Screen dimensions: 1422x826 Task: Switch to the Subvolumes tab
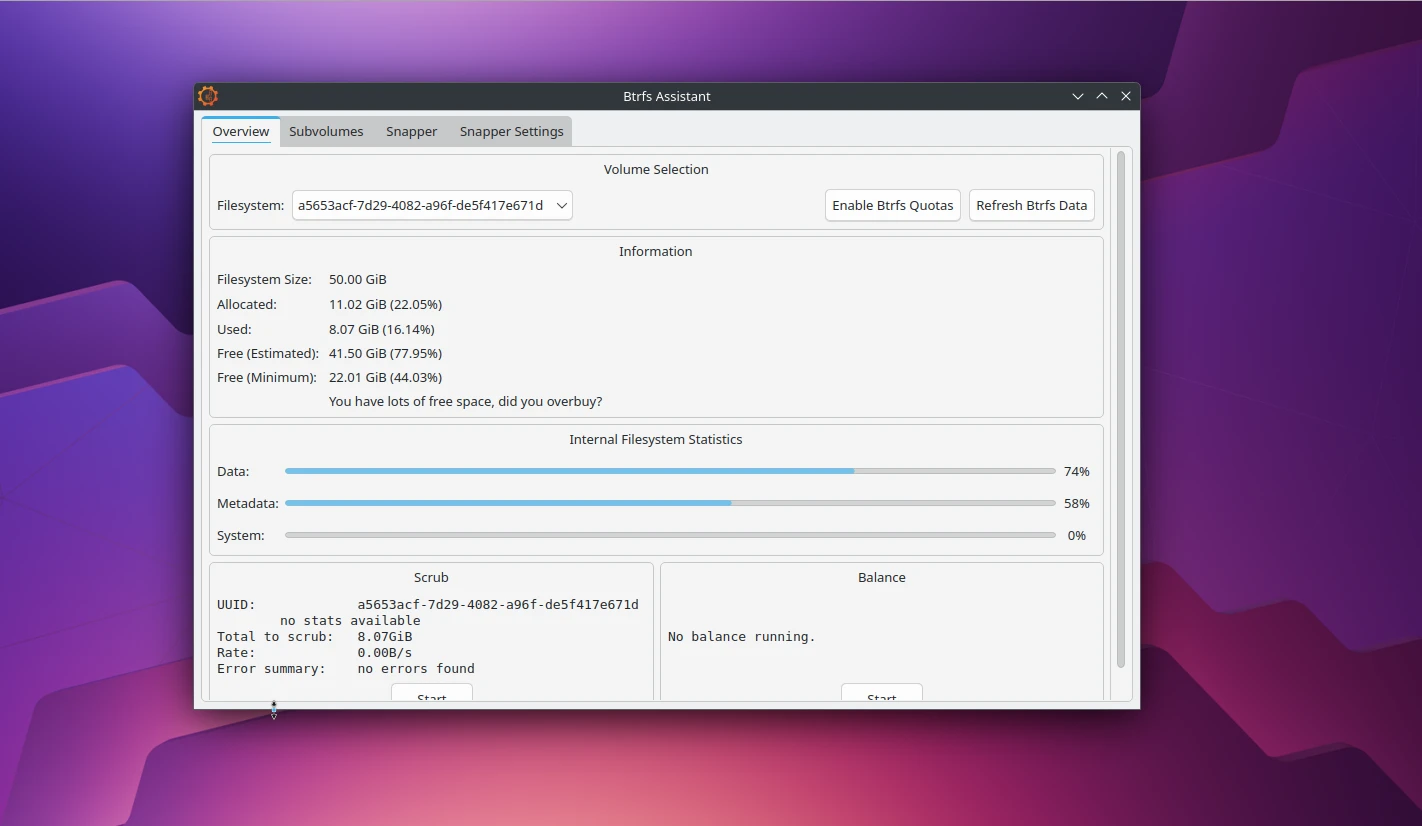coord(326,131)
